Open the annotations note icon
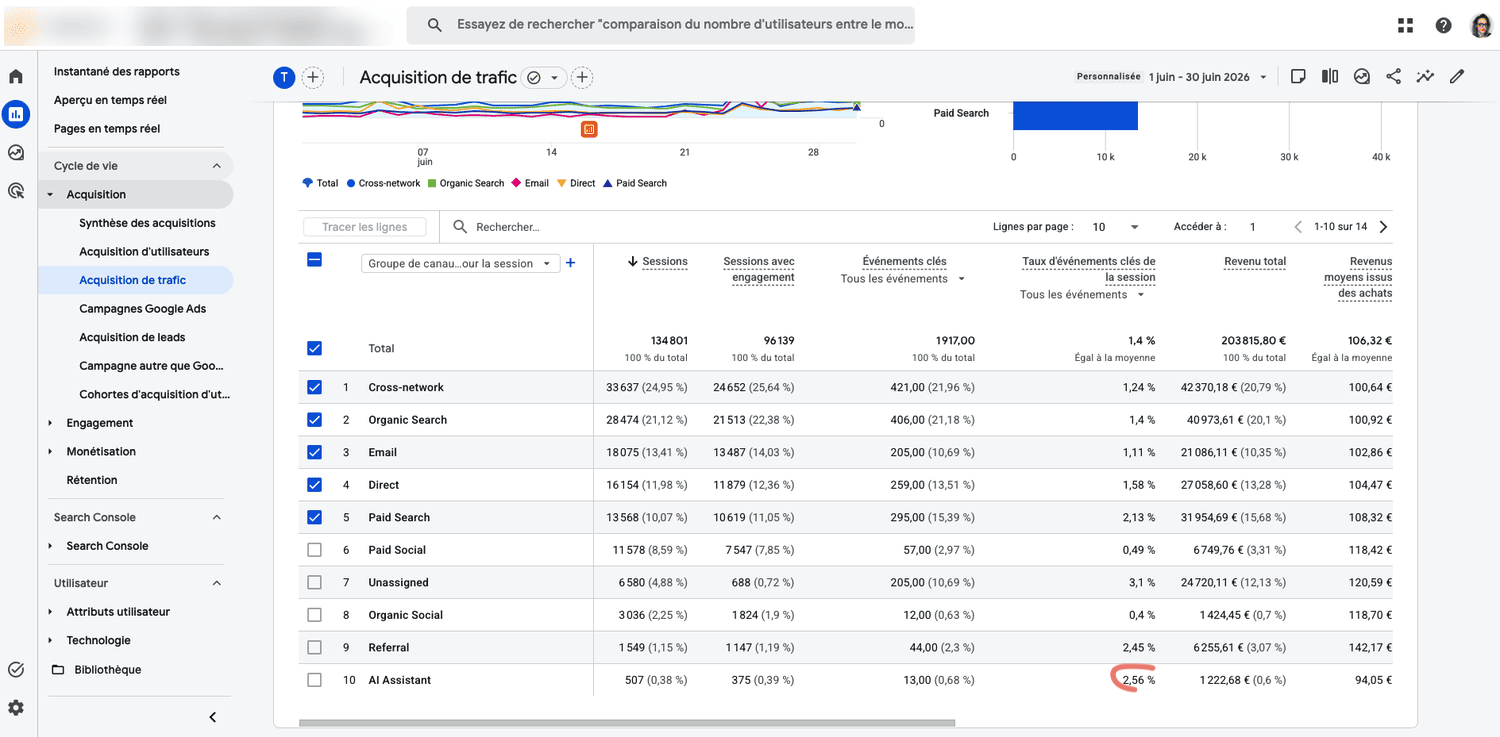 tap(1298, 77)
